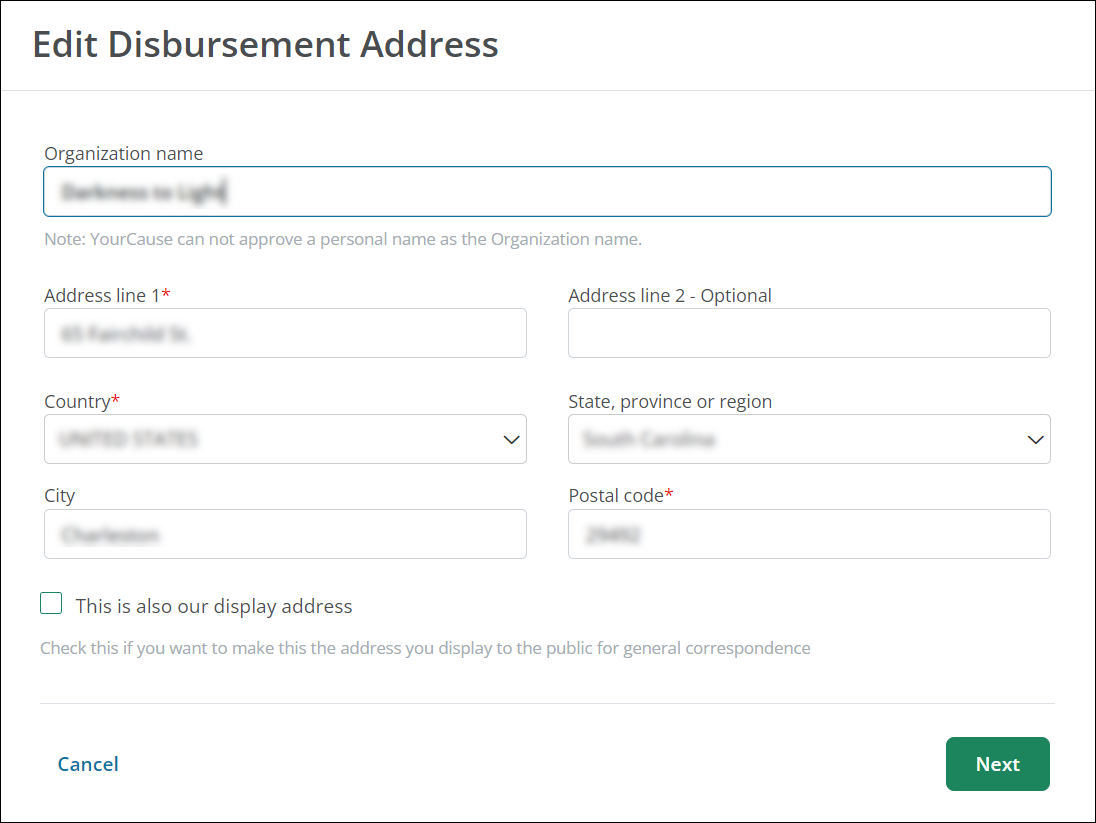Image resolution: width=1096 pixels, height=823 pixels.
Task: Click the "Country" field label
Action: (77, 401)
